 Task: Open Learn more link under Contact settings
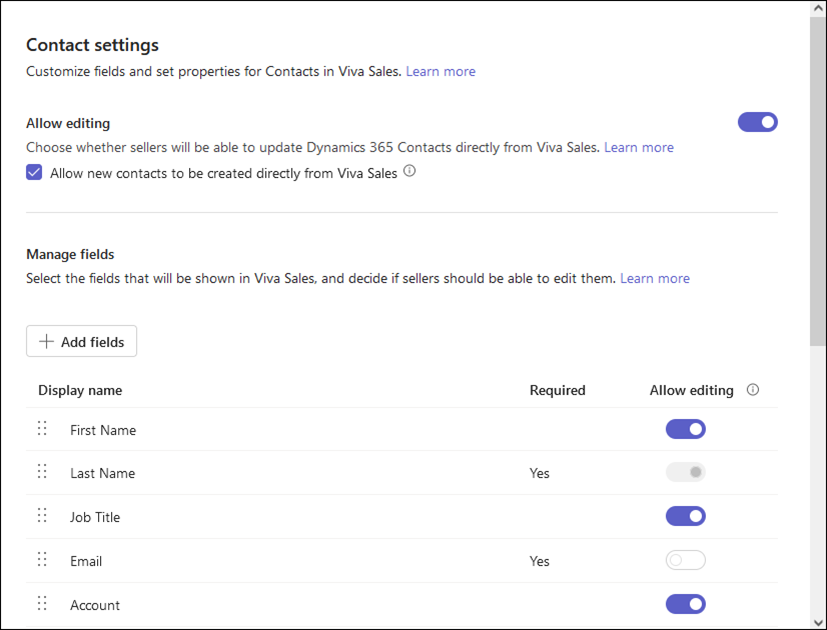click(x=440, y=71)
